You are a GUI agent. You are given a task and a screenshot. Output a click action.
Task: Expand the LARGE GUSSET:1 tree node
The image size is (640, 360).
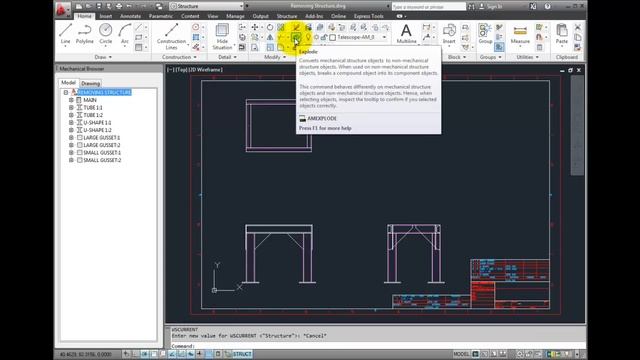71,138
